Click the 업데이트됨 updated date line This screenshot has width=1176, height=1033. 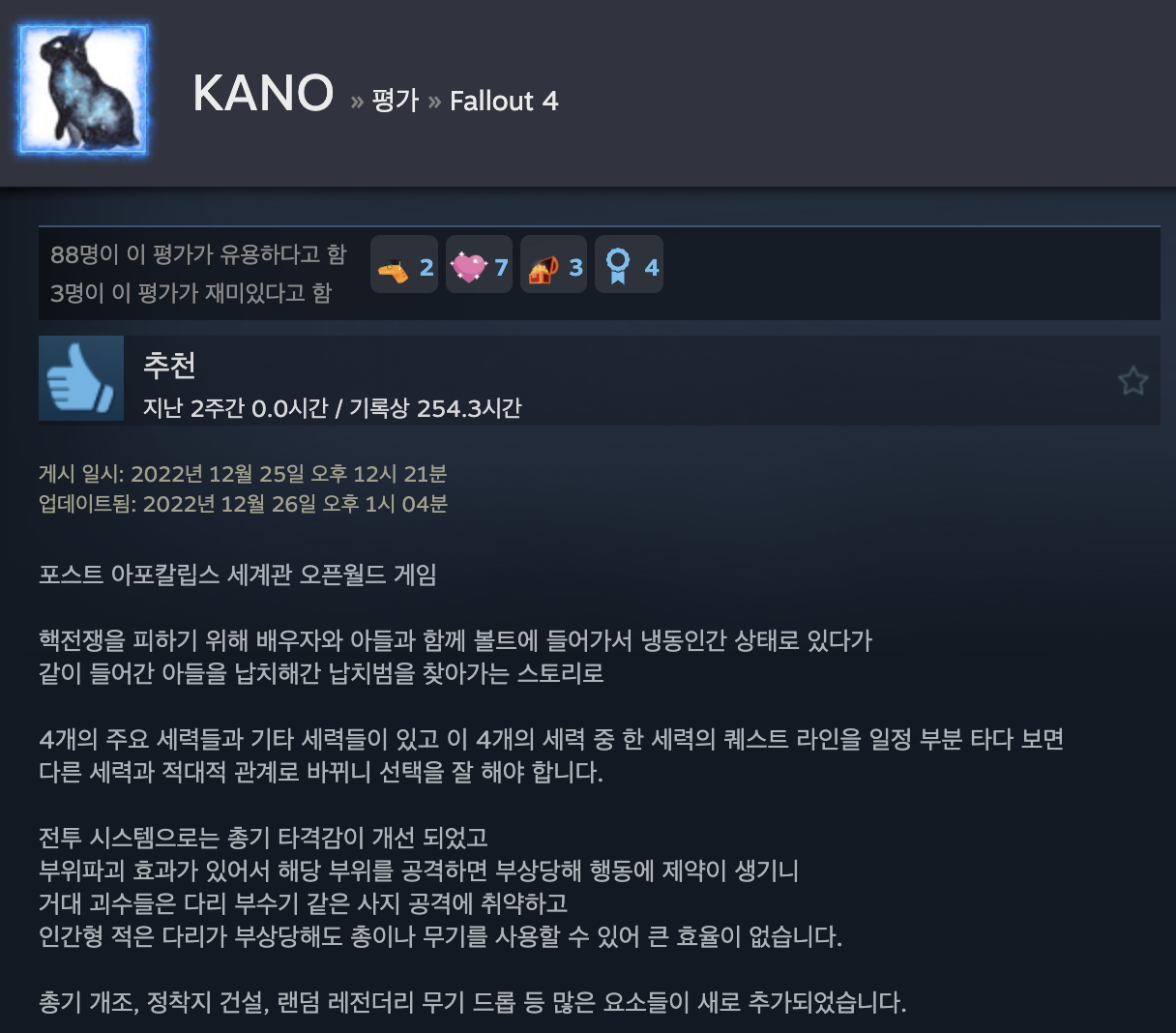click(243, 504)
